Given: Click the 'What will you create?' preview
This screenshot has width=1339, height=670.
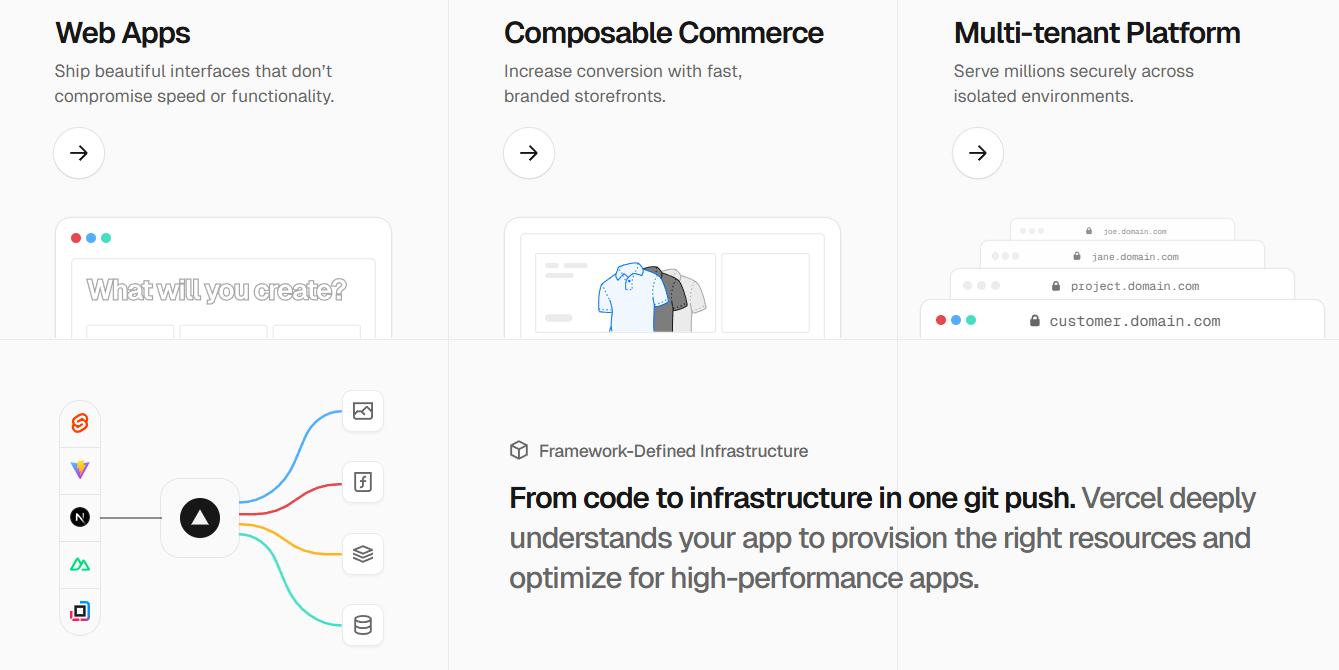Looking at the screenshot, I should point(217,290).
